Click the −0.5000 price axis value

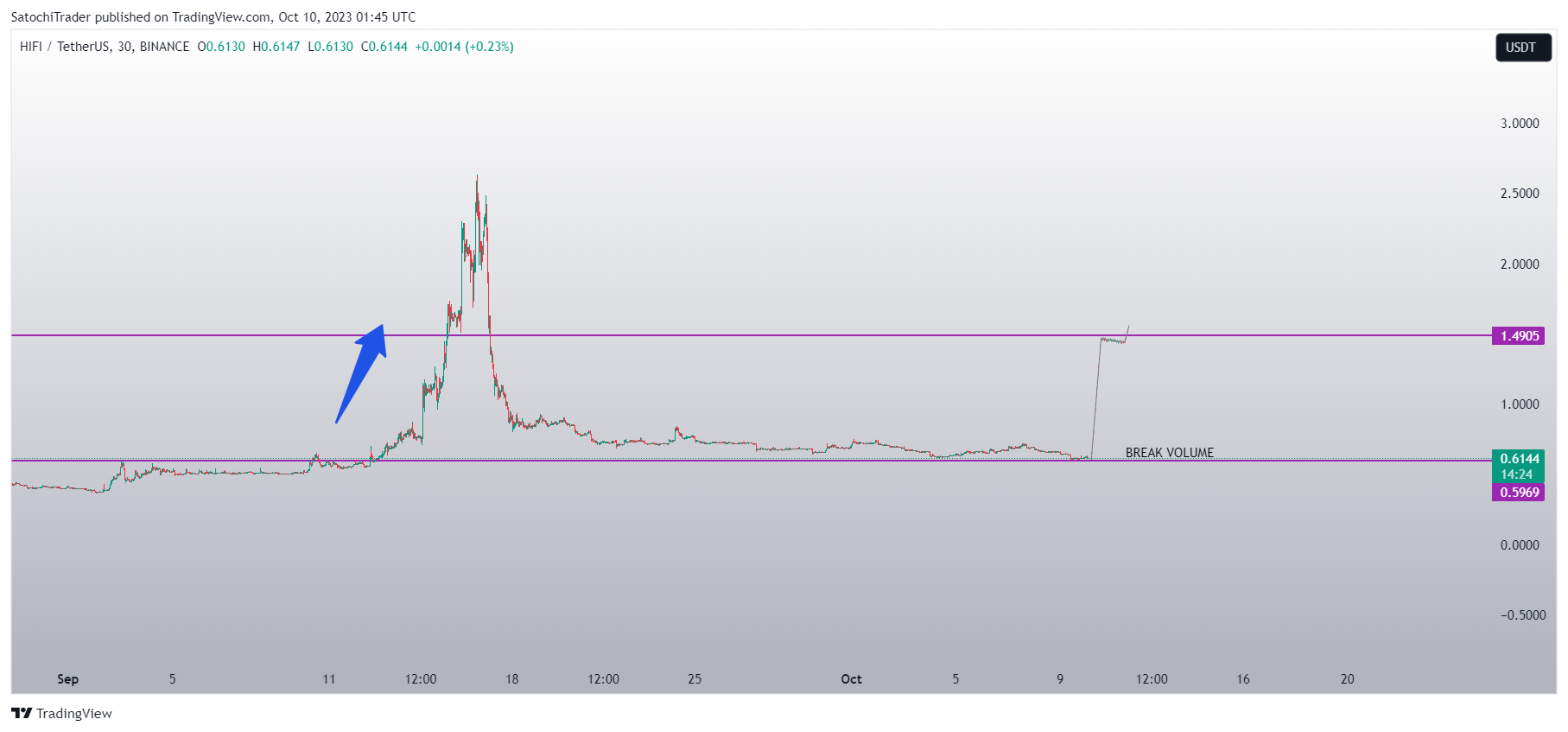(1522, 615)
